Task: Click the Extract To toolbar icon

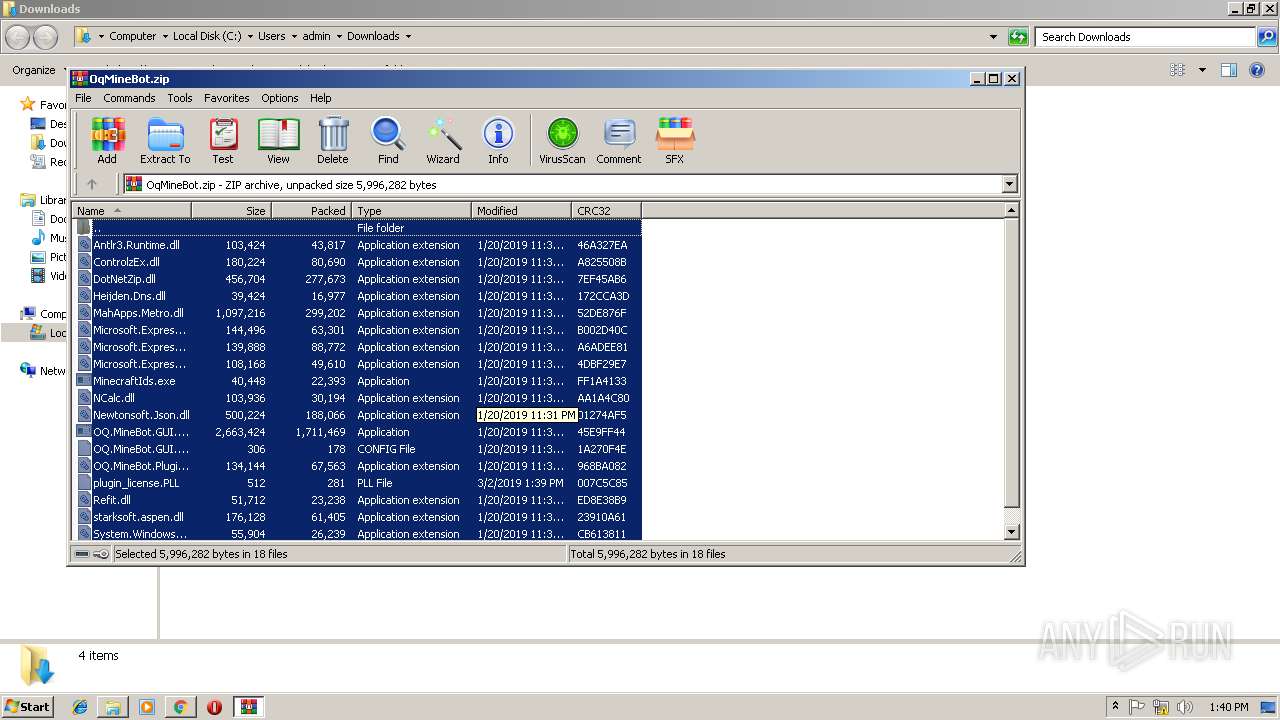Action: [x=165, y=140]
